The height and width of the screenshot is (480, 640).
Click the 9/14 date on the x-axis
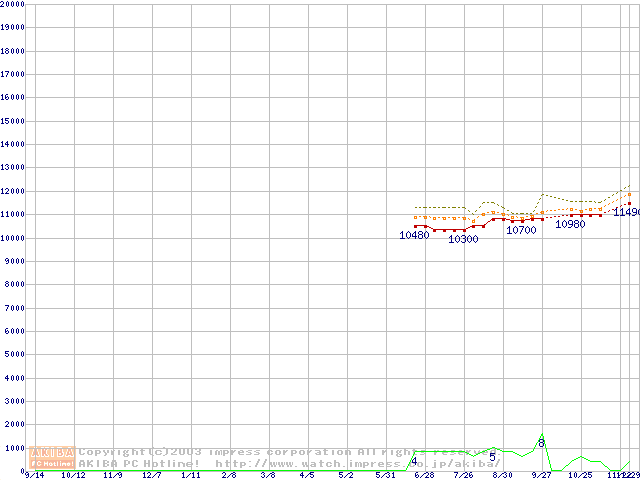[x=34, y=475]
